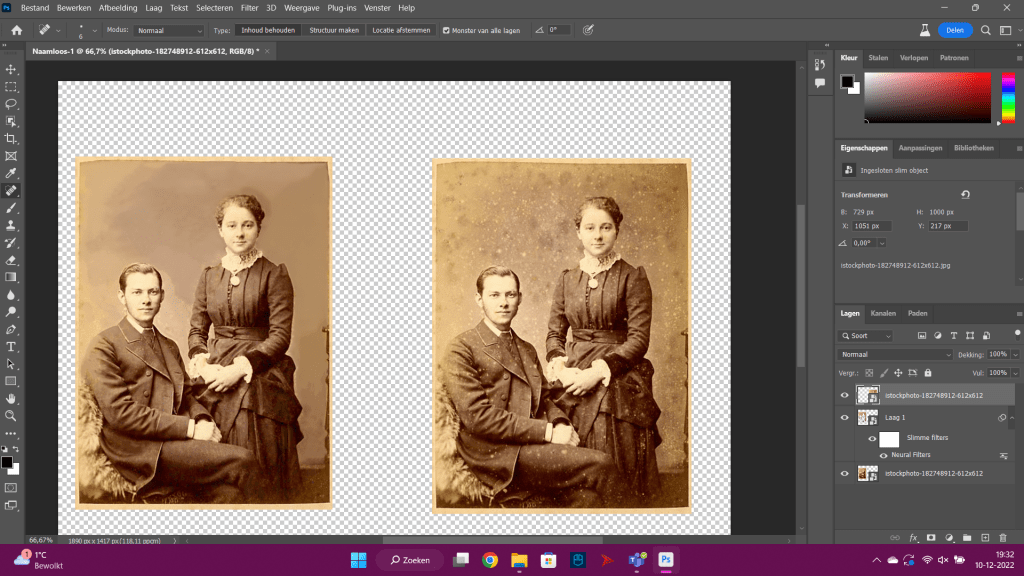1024x576 pixels.
Task: Click the red color picker field
Action: pos(927,97)
